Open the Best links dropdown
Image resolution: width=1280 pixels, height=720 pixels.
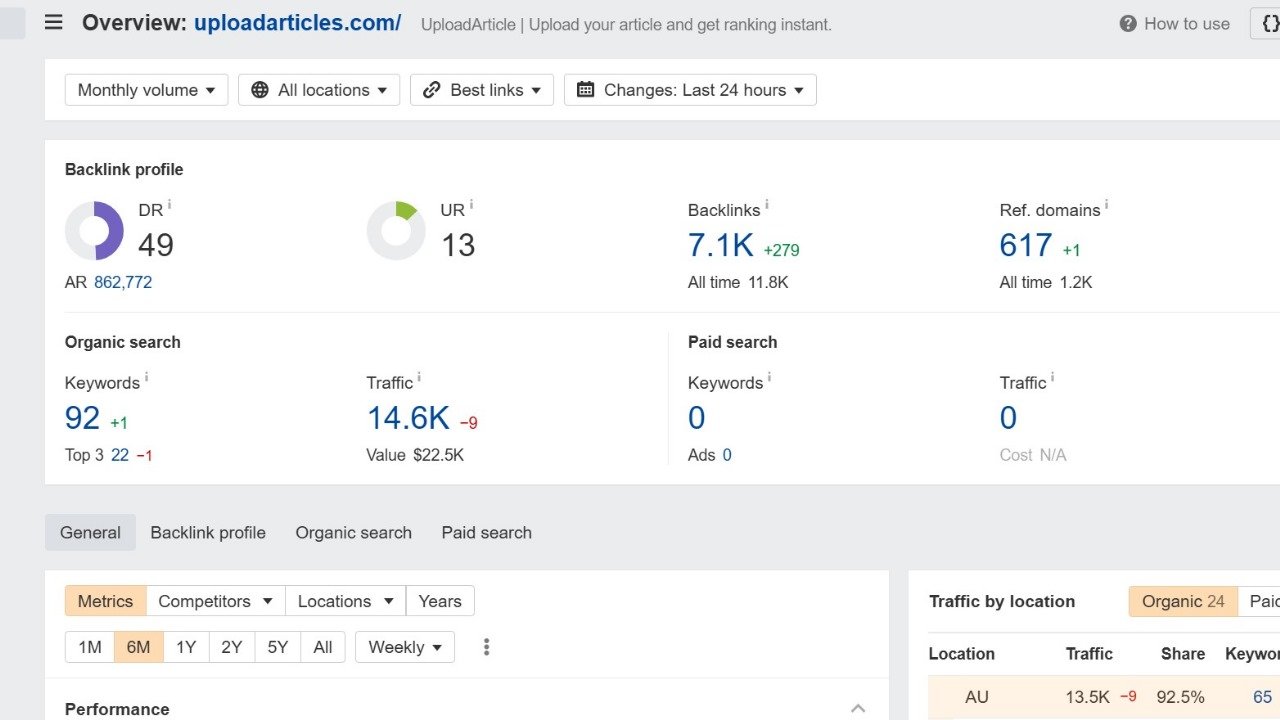point(482,90)
